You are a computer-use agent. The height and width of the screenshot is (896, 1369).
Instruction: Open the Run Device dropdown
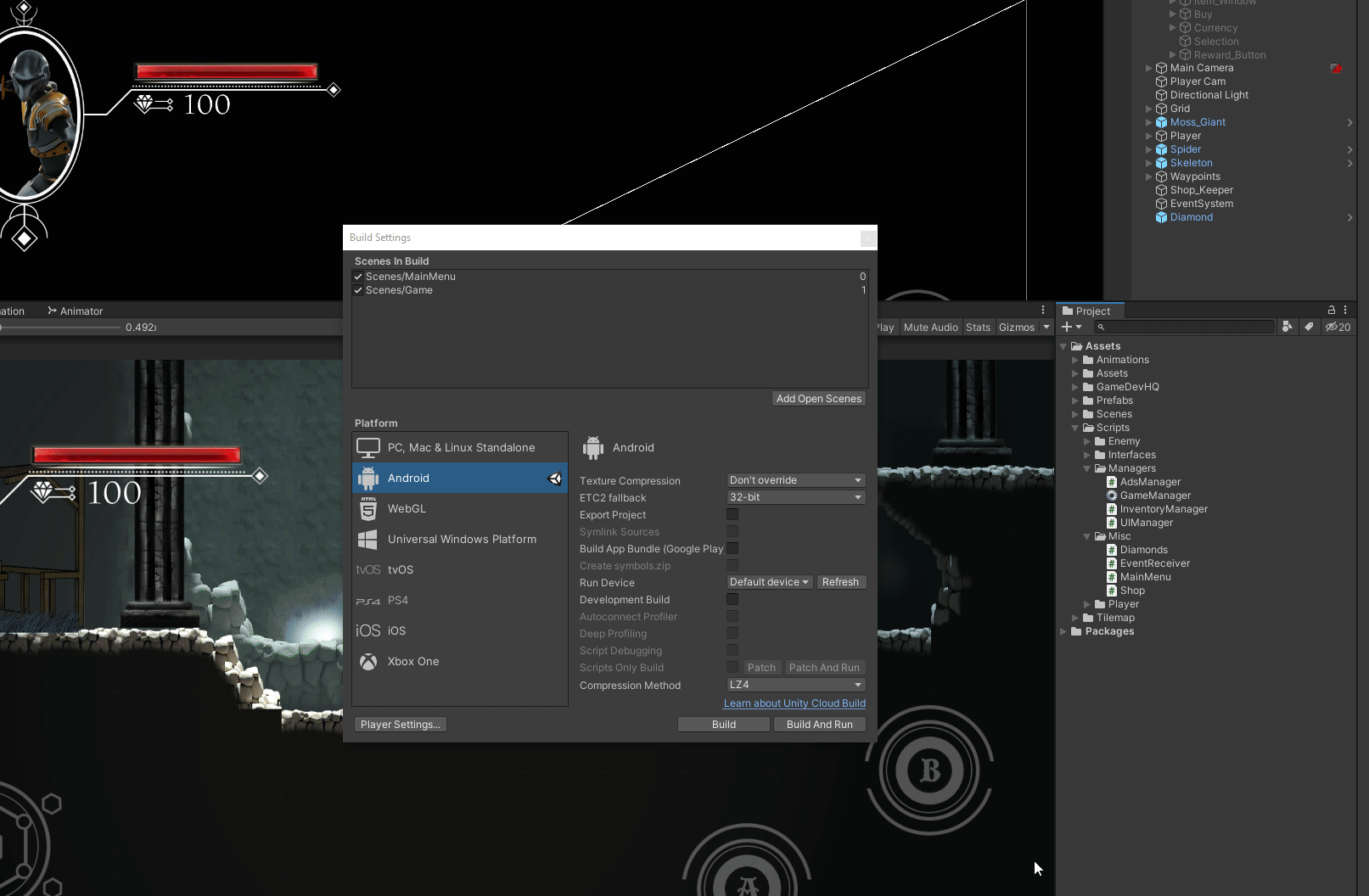click(769, 582)
